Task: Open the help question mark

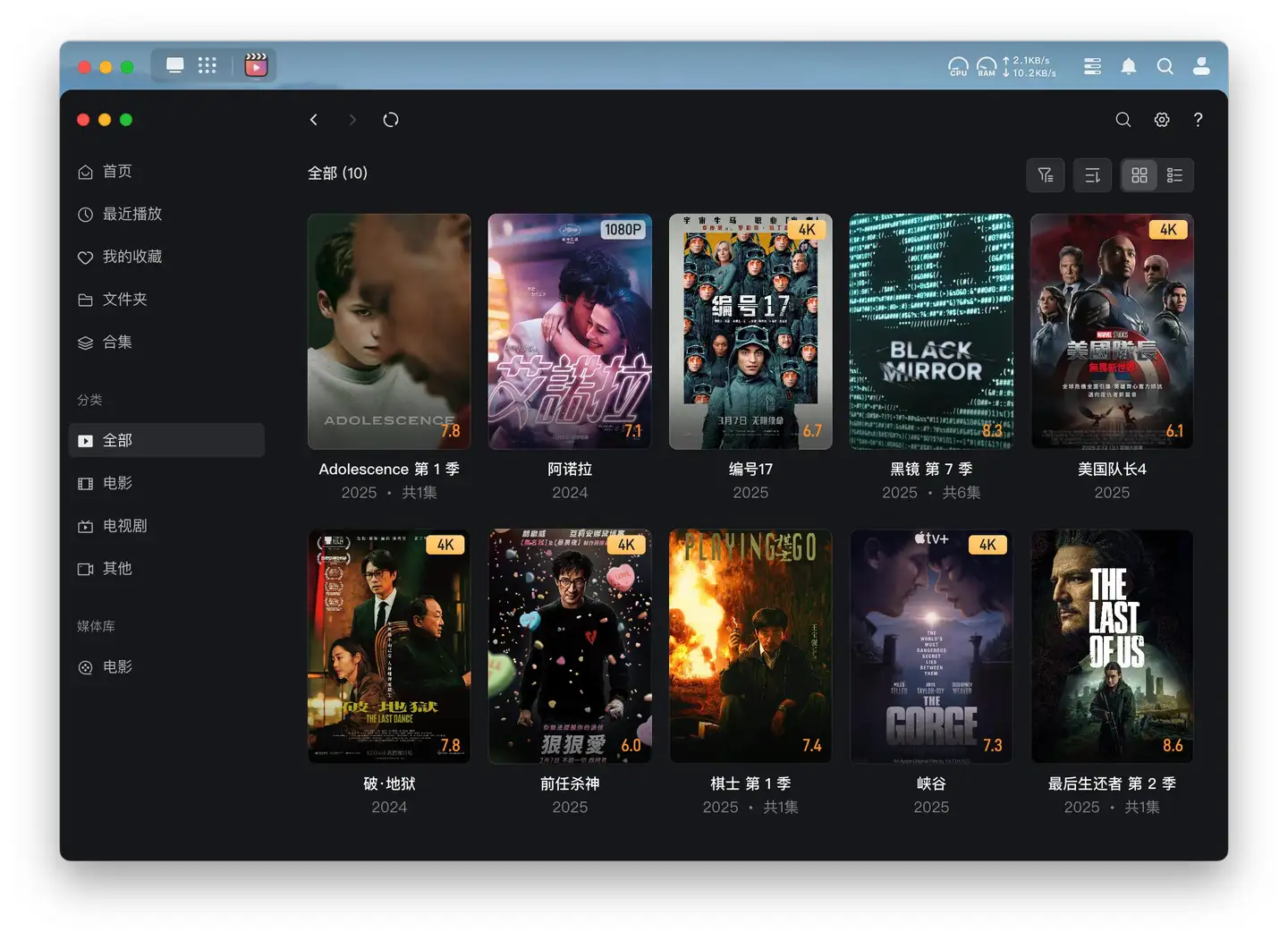Action: tap(1199, 120)
